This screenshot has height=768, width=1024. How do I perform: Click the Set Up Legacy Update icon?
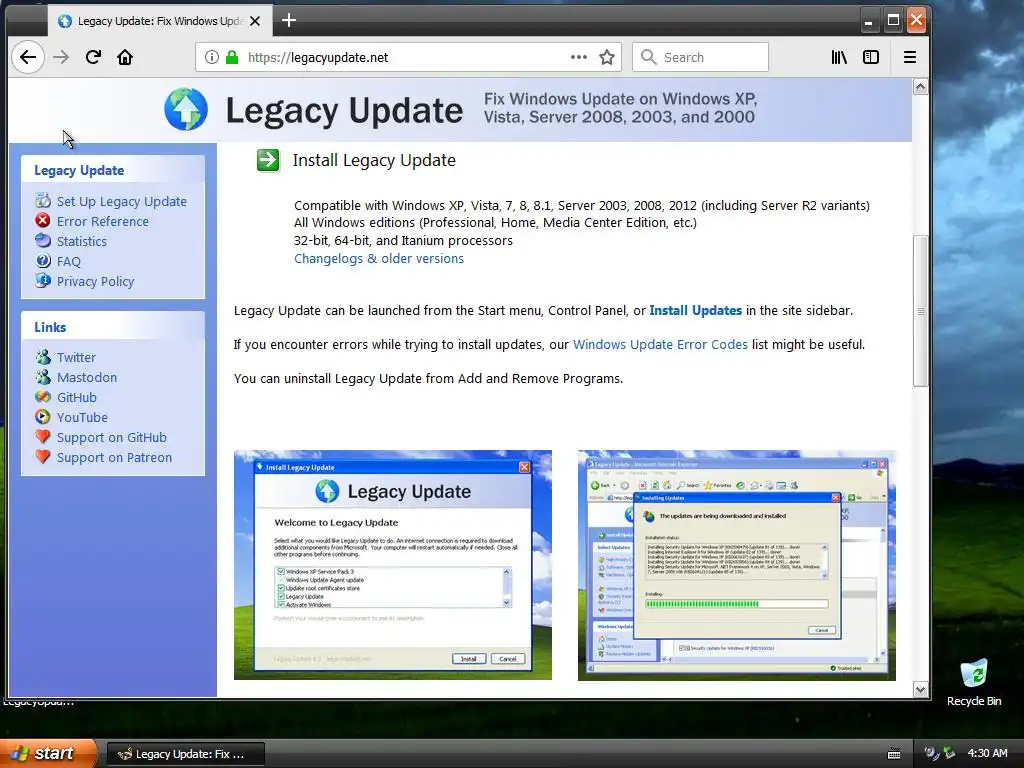click(43, 200)
